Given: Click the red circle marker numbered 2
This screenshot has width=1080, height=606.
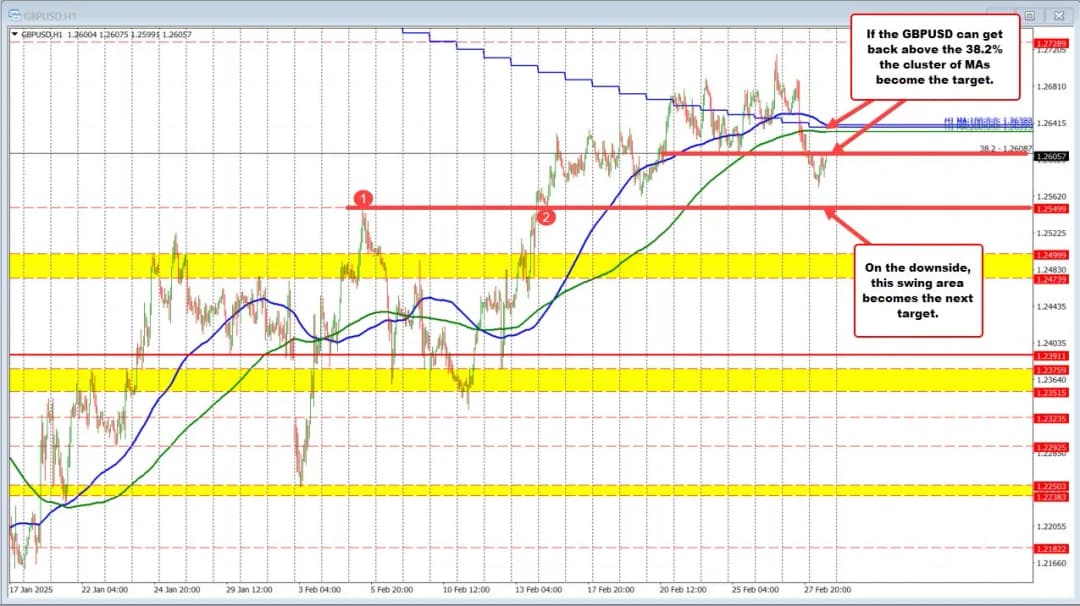Looking at the screenshot, I should tap(545, 216).
